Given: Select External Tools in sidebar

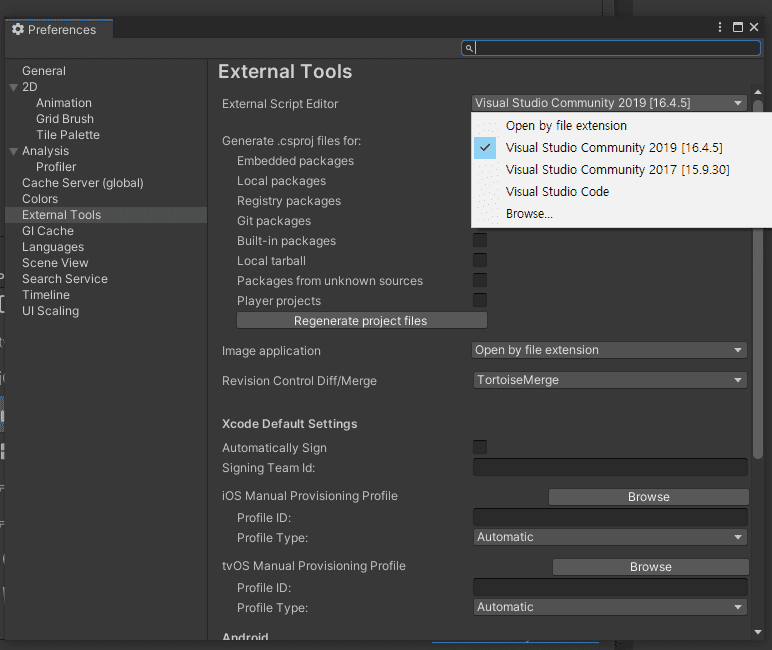Looking at the screenshot, I should (106, 215).
